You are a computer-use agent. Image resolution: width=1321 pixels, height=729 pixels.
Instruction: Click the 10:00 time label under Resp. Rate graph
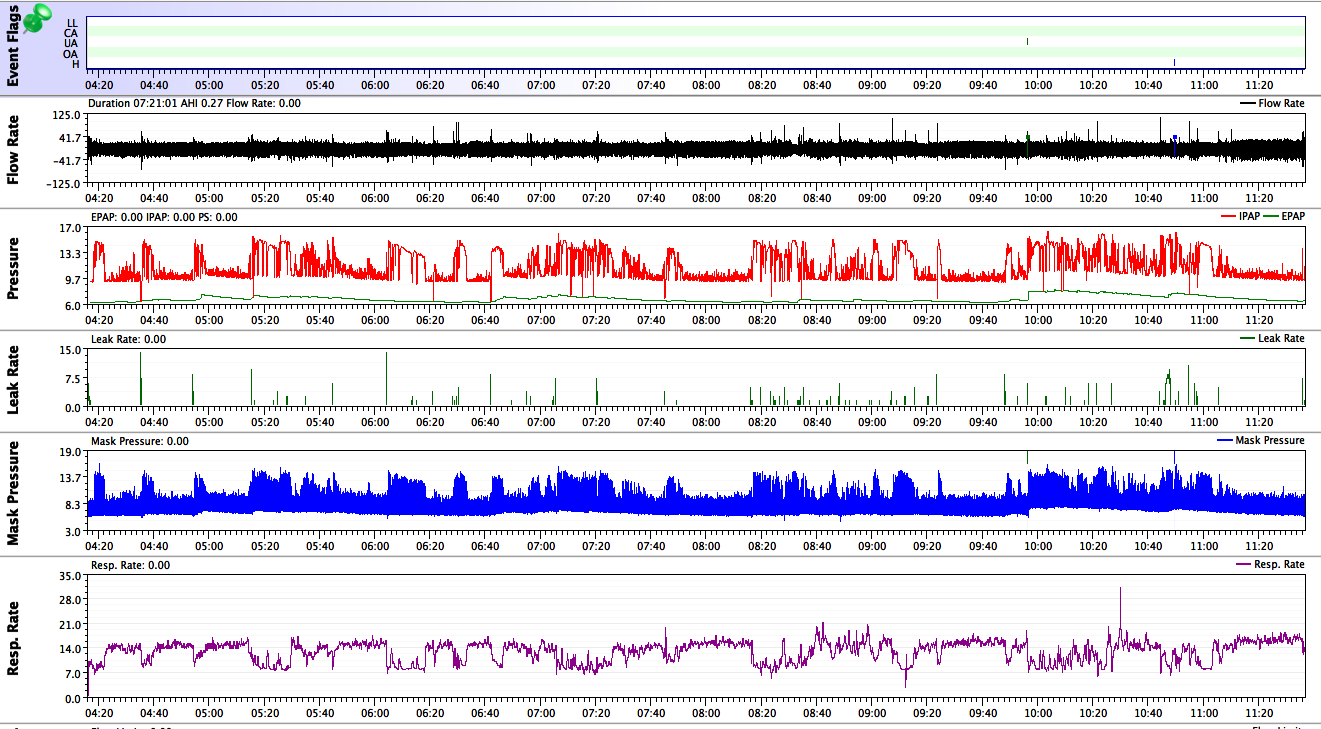click(1038, 715)
